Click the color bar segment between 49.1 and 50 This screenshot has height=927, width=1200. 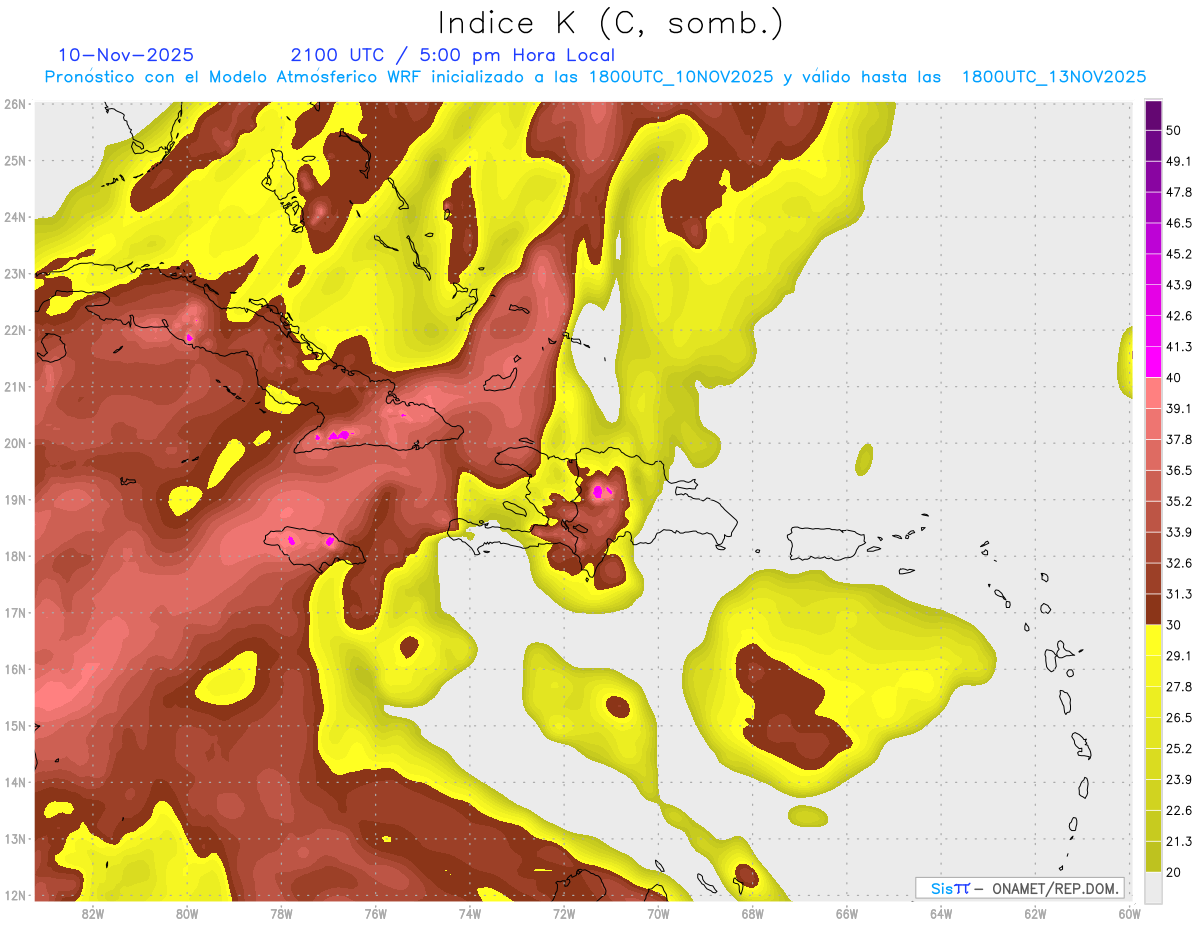1153,145
